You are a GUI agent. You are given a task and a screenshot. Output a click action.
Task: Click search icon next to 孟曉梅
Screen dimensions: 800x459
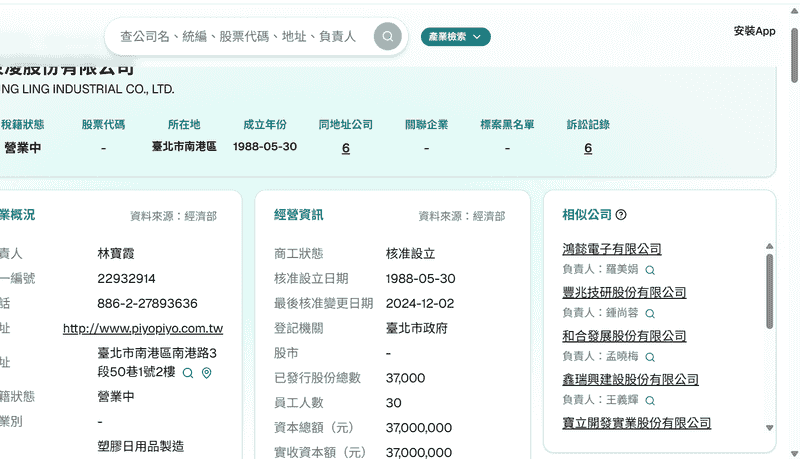[649, 357]
